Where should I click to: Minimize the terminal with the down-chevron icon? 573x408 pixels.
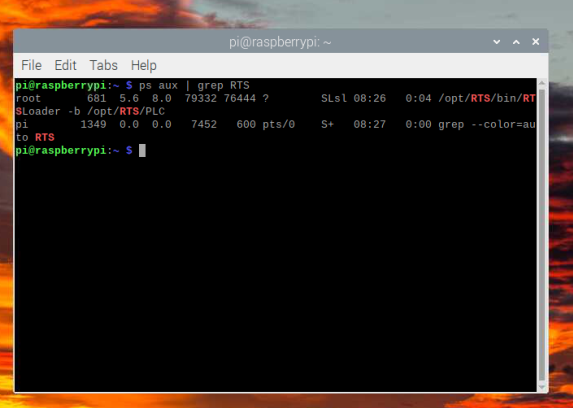coord(497,42)
